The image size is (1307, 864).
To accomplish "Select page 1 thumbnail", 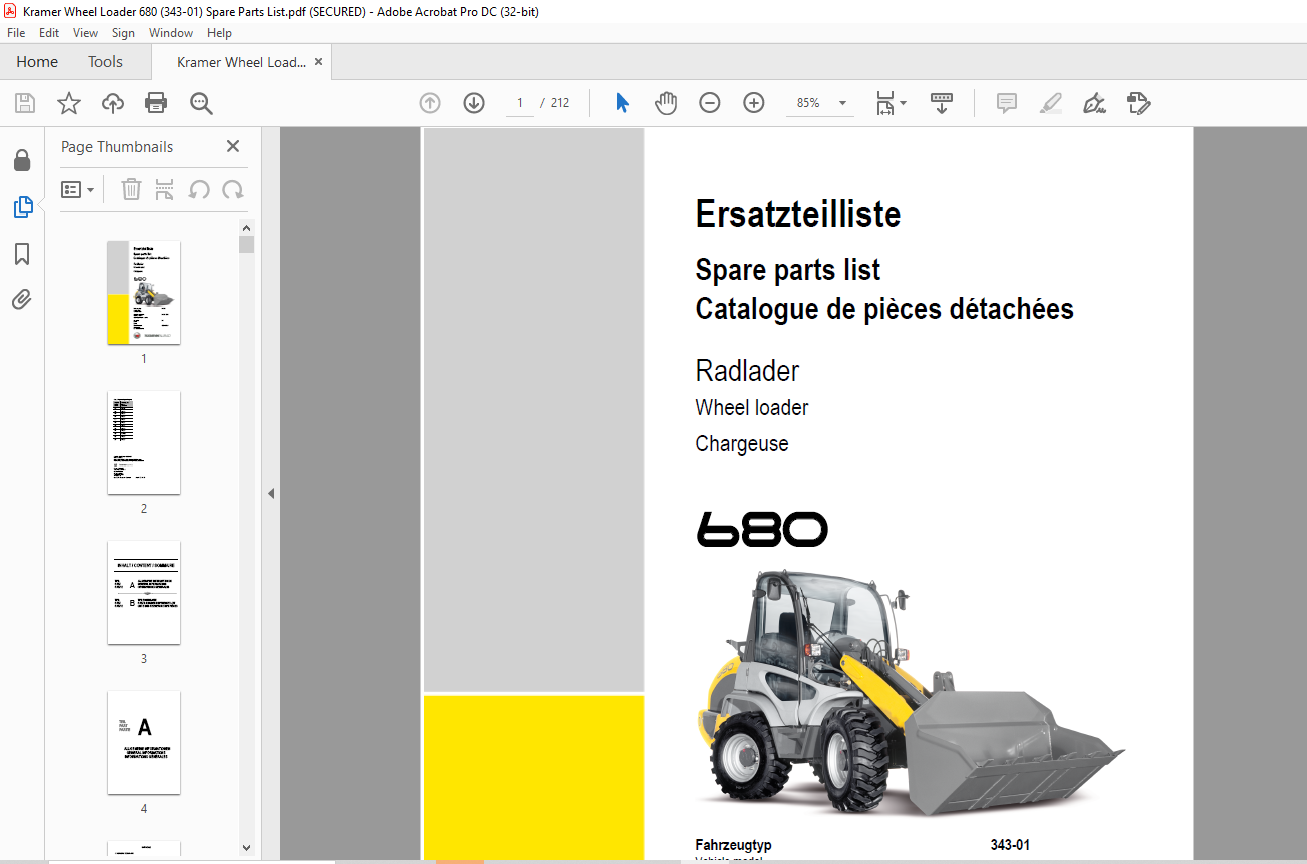I will 144,292.
